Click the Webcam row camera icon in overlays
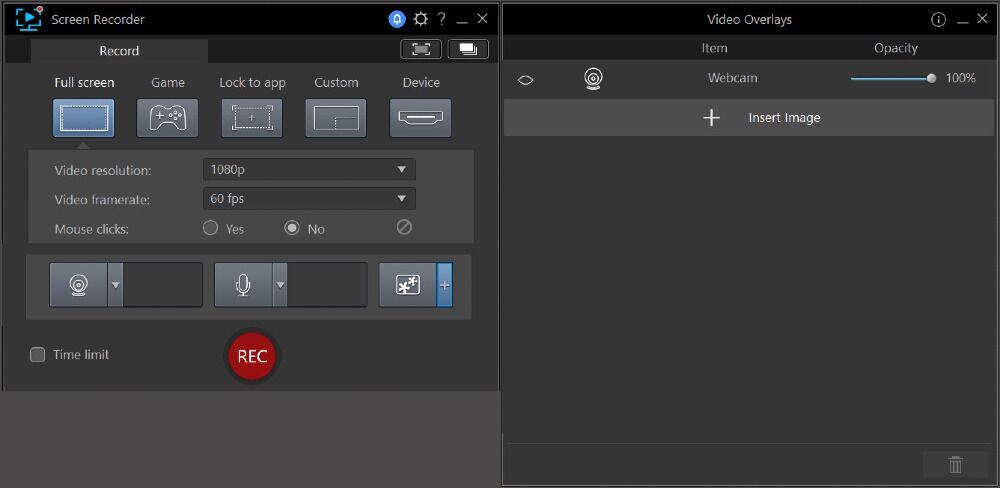 pyautogui.click(x=593, y=78)
